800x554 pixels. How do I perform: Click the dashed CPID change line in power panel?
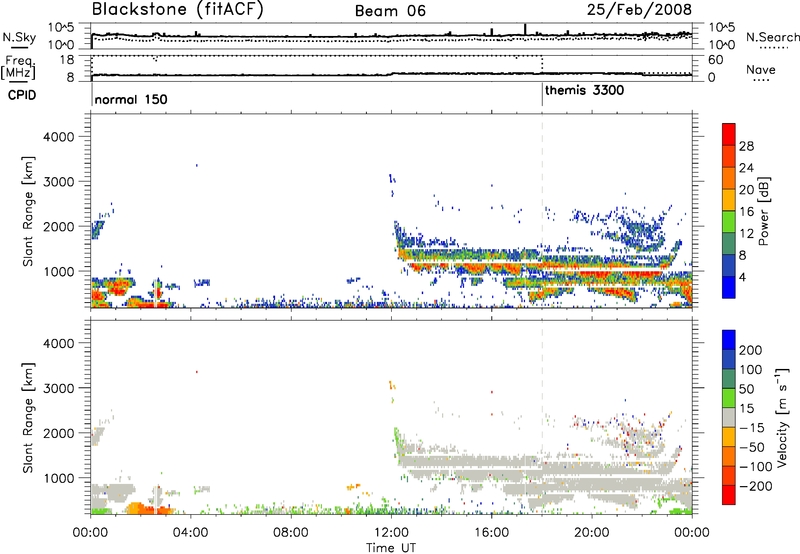542,211
